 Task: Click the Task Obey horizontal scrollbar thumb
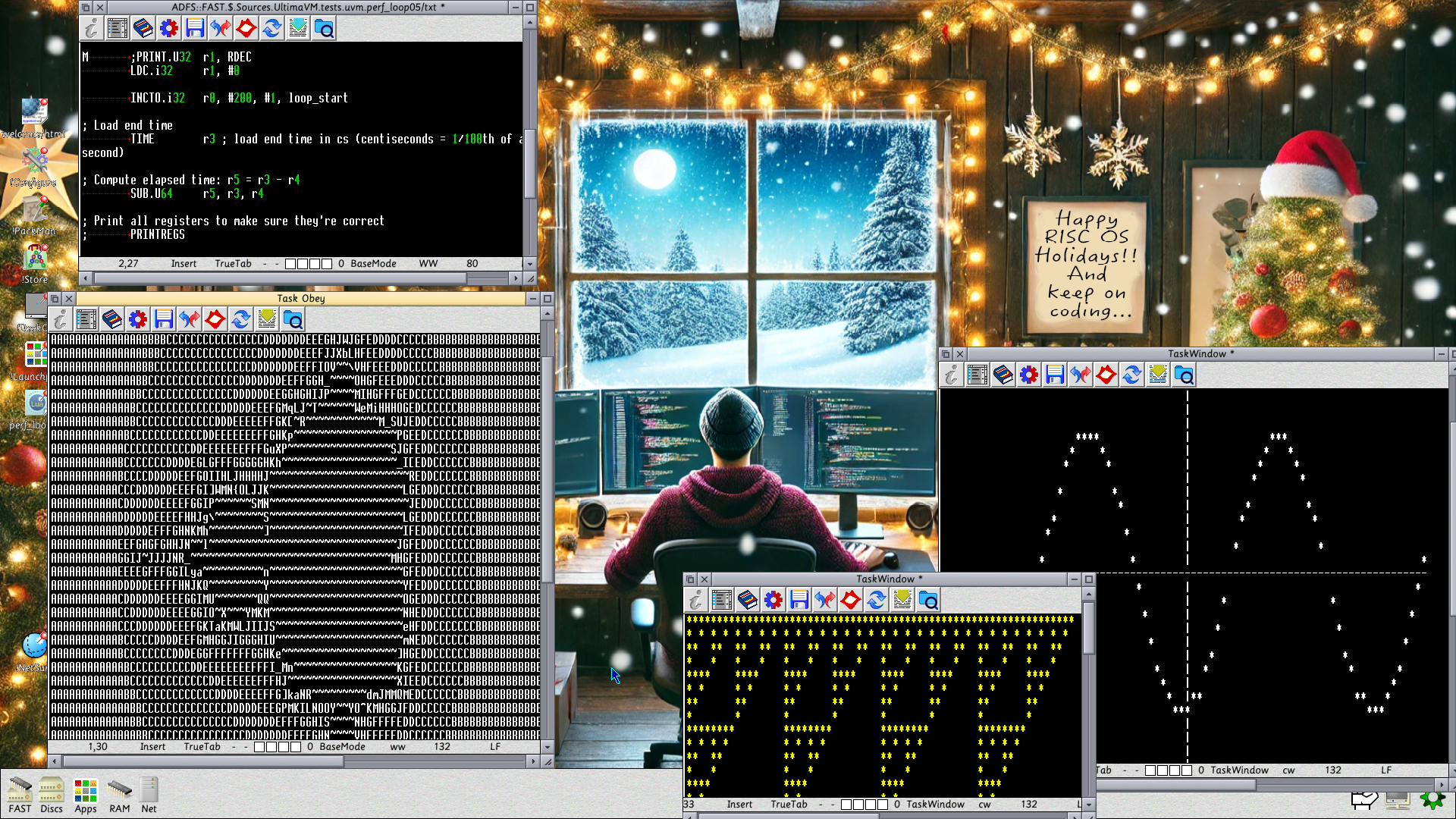[x=203, y=761]
